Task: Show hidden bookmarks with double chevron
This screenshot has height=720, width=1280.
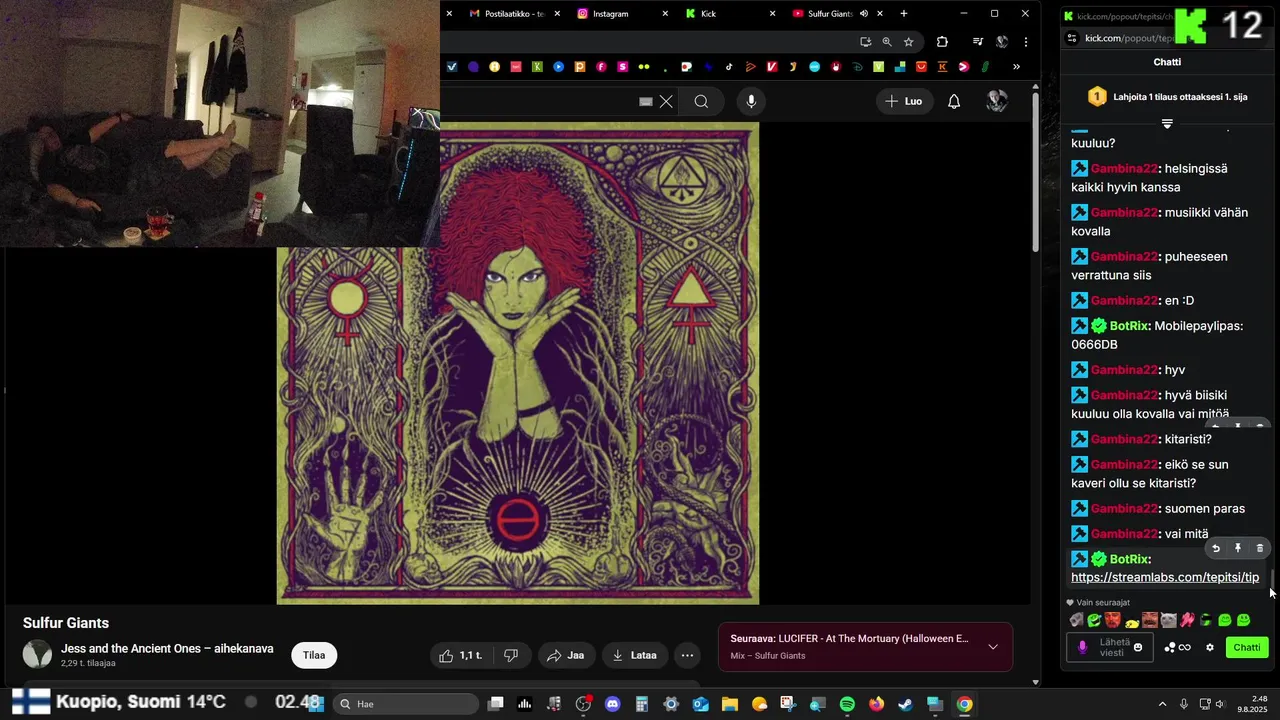Action: pos(1016,67)
